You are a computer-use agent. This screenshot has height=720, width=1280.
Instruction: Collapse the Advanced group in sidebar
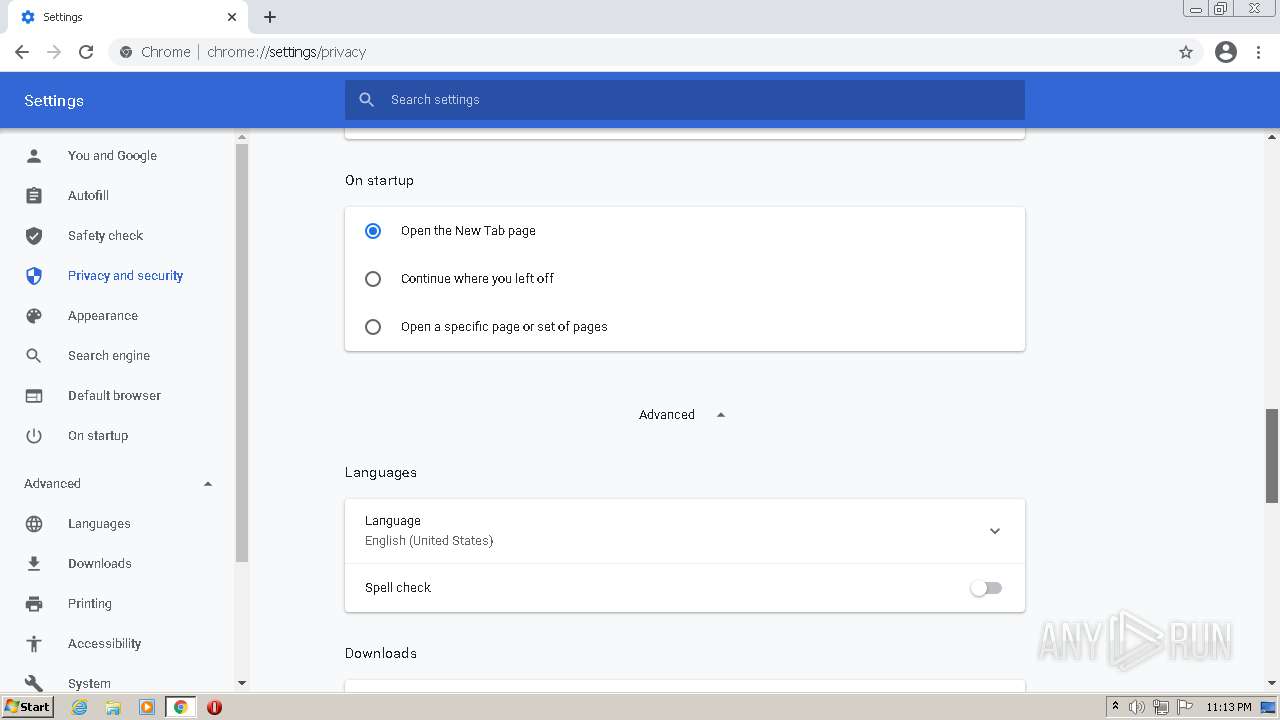tap(208, 484)
